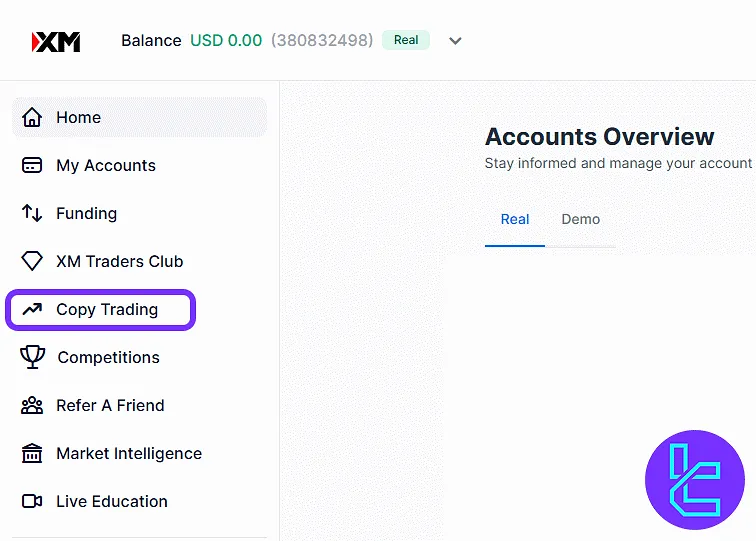The width and height of the screenshot is (756, 541).
Task: Switch to the Demo accounts tab
Action: point(580,219)
